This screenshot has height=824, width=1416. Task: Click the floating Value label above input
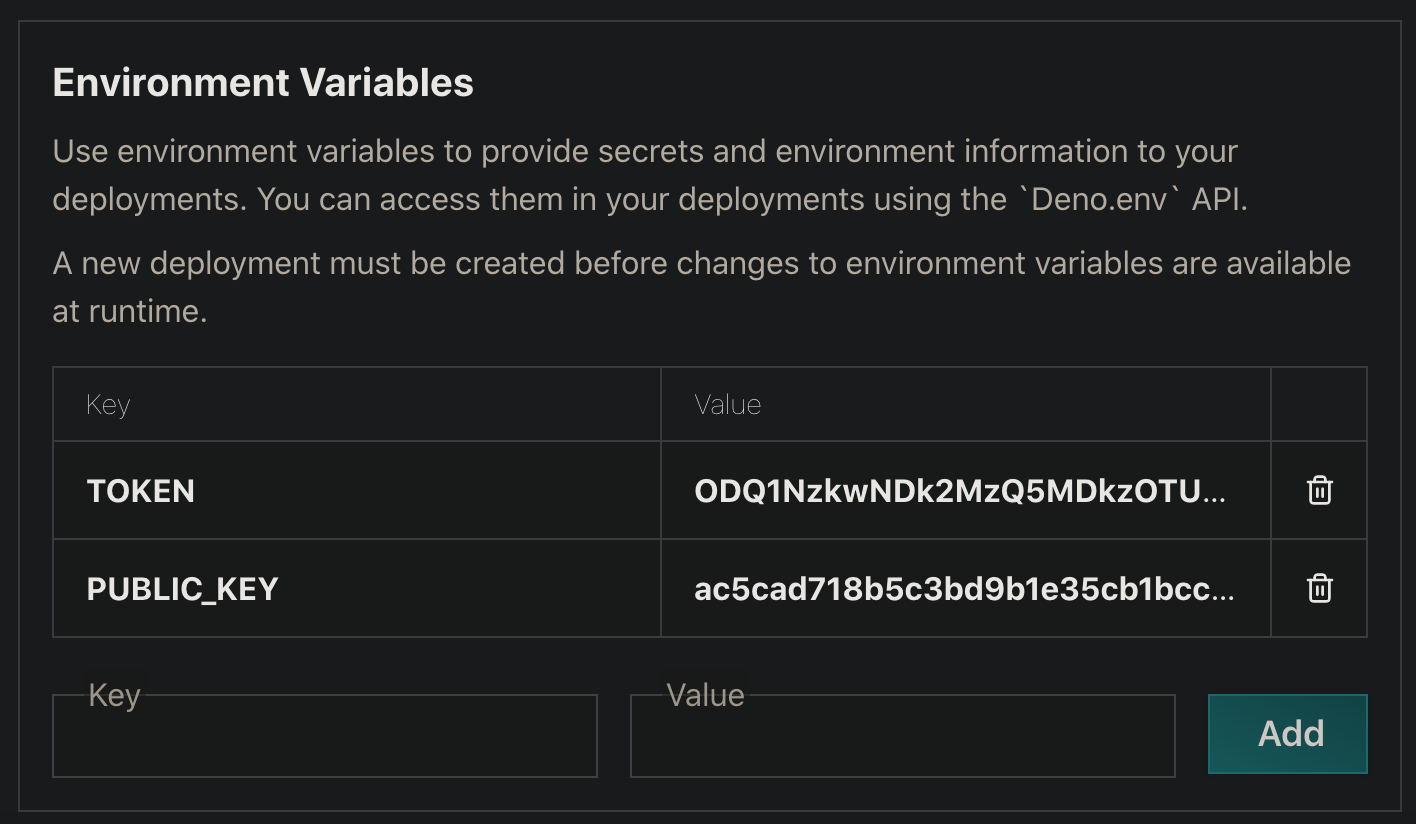(x=705, y=695)
